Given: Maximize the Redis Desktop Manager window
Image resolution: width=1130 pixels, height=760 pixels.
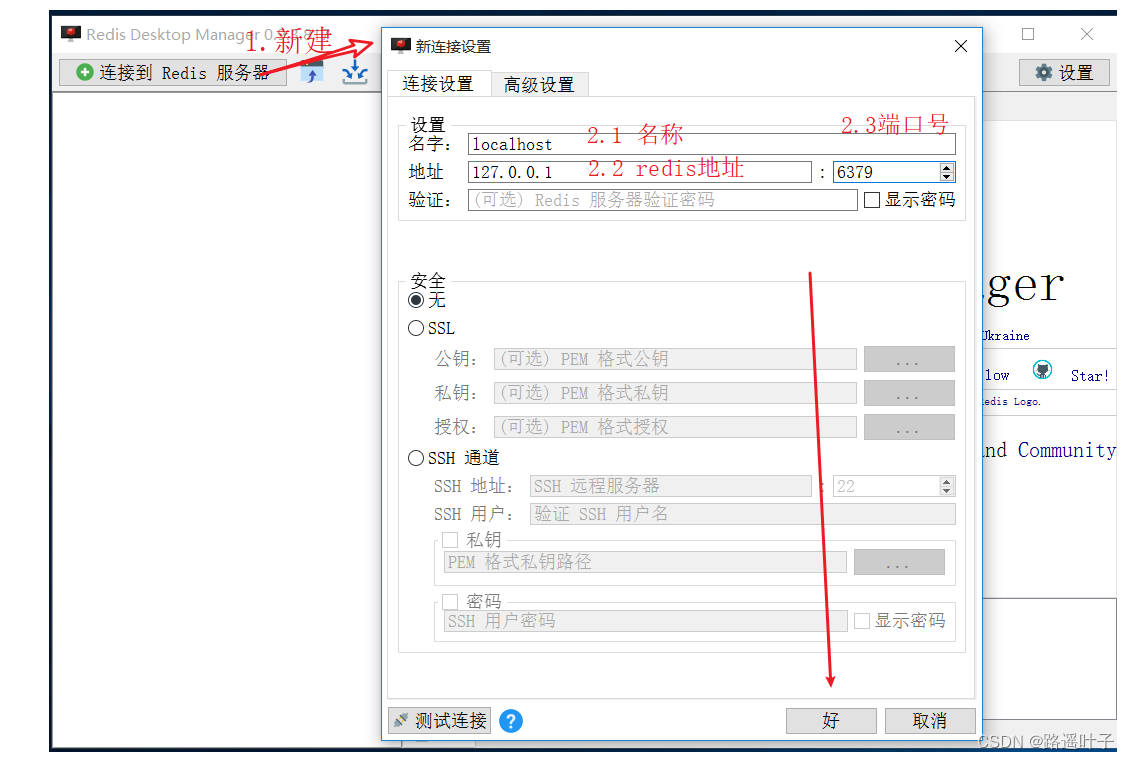Looking at the screenshot, I should click(1028, 34).
